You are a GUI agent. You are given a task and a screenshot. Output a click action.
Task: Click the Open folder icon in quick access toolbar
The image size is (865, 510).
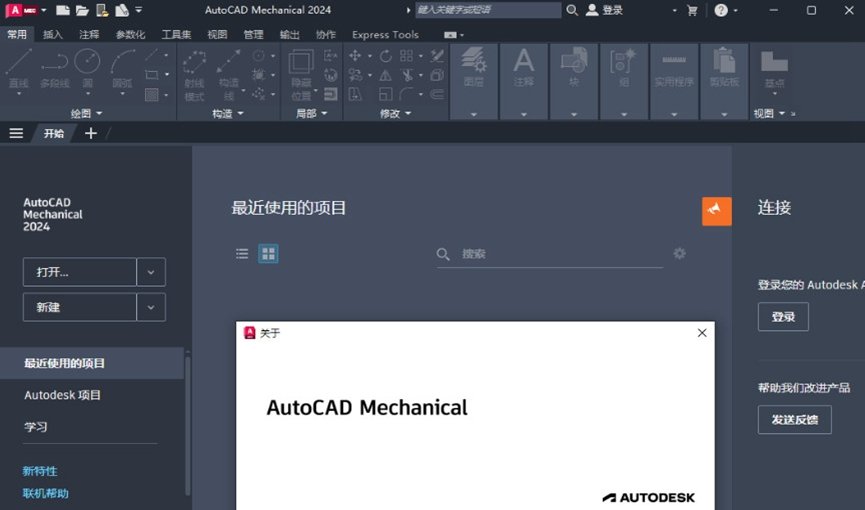coord(82,10)
